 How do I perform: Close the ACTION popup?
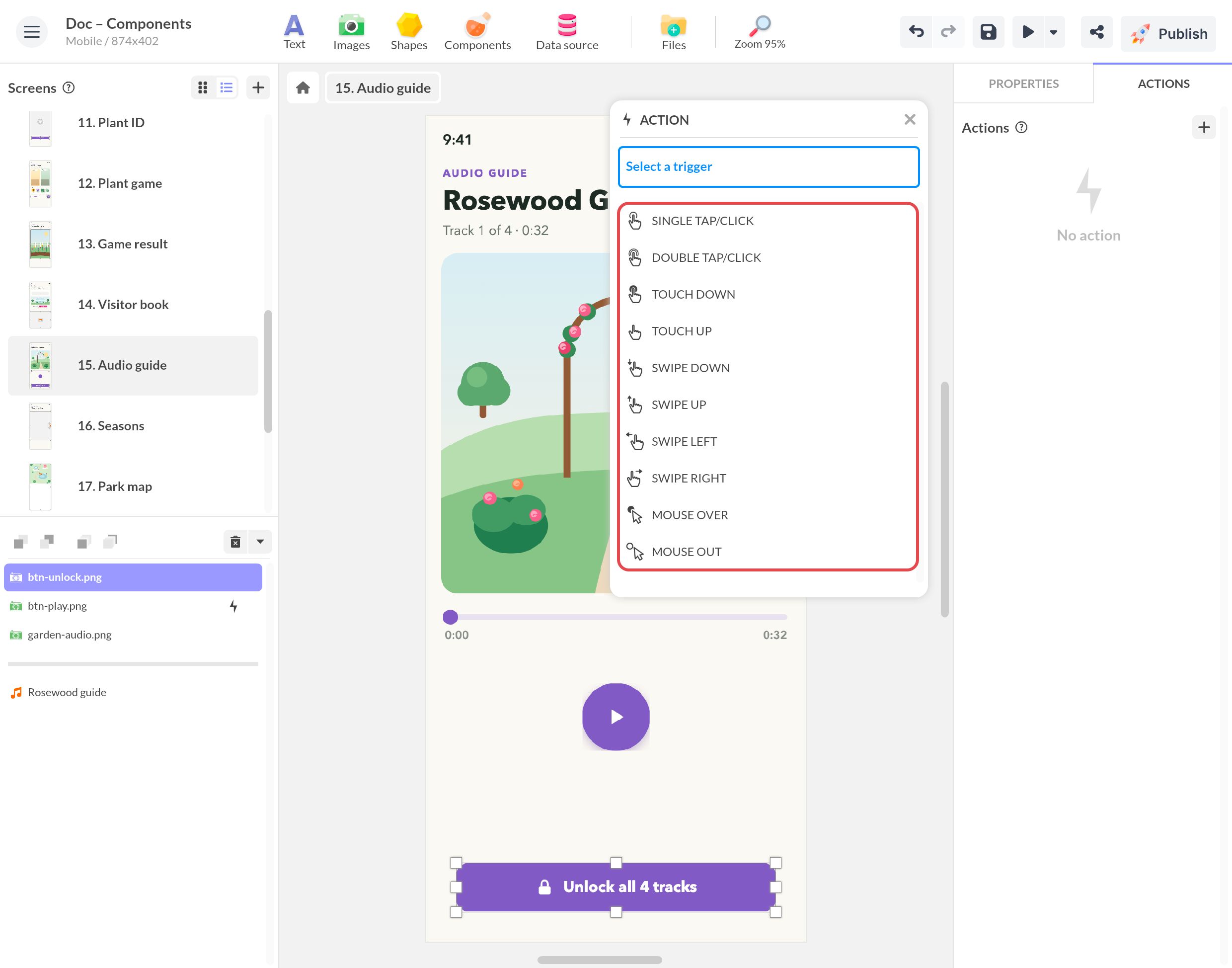[910, 120]
